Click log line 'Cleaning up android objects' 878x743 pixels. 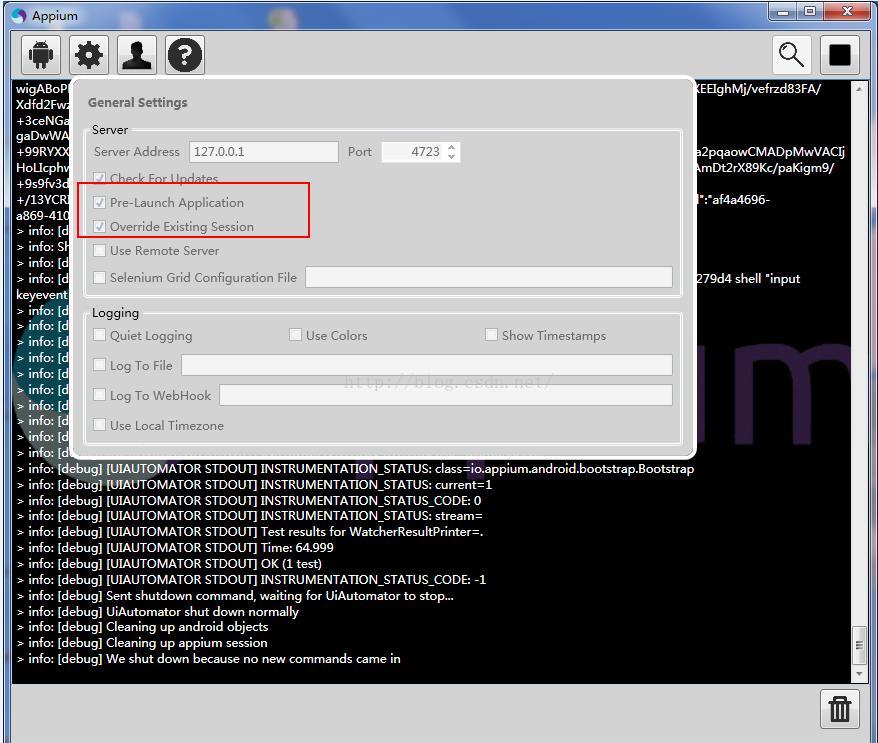pyautogui.click(x=142, y=627)
